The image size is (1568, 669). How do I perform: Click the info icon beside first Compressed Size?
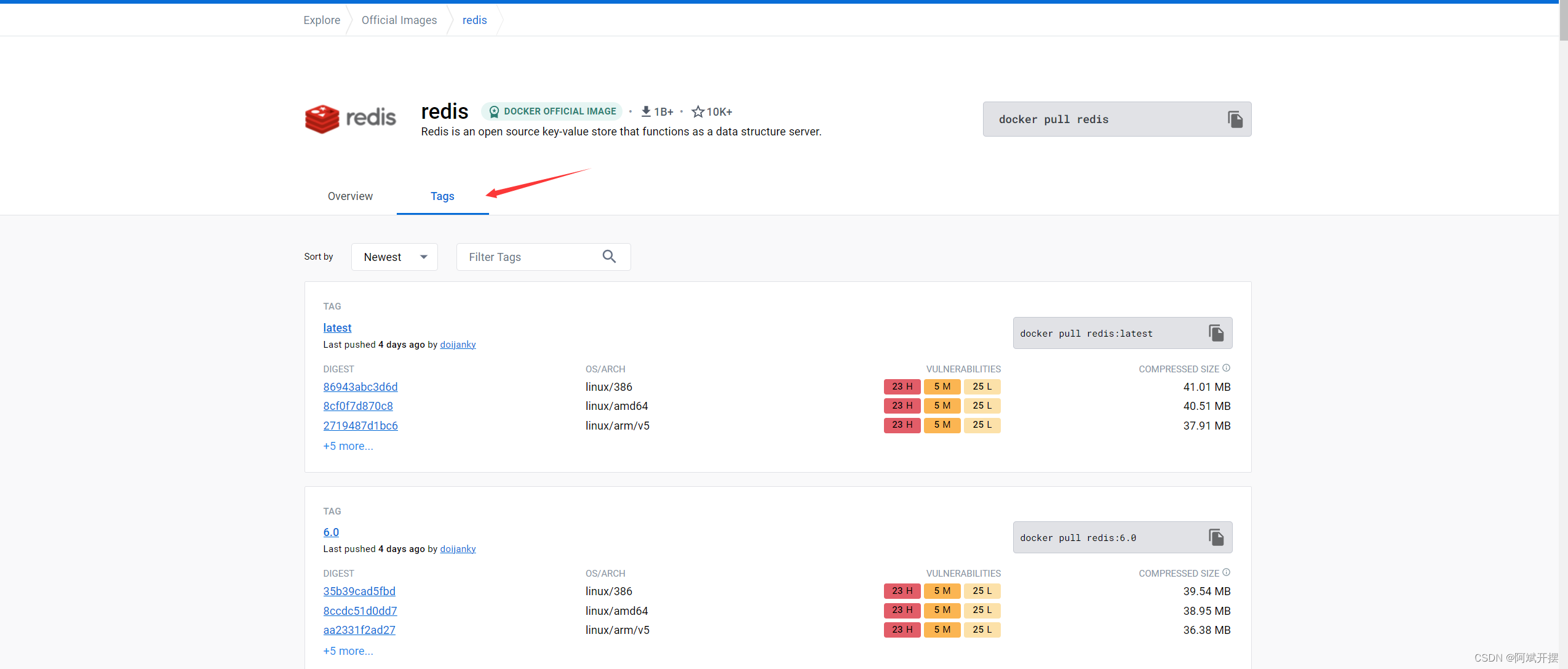click(x=1226, y=368)
